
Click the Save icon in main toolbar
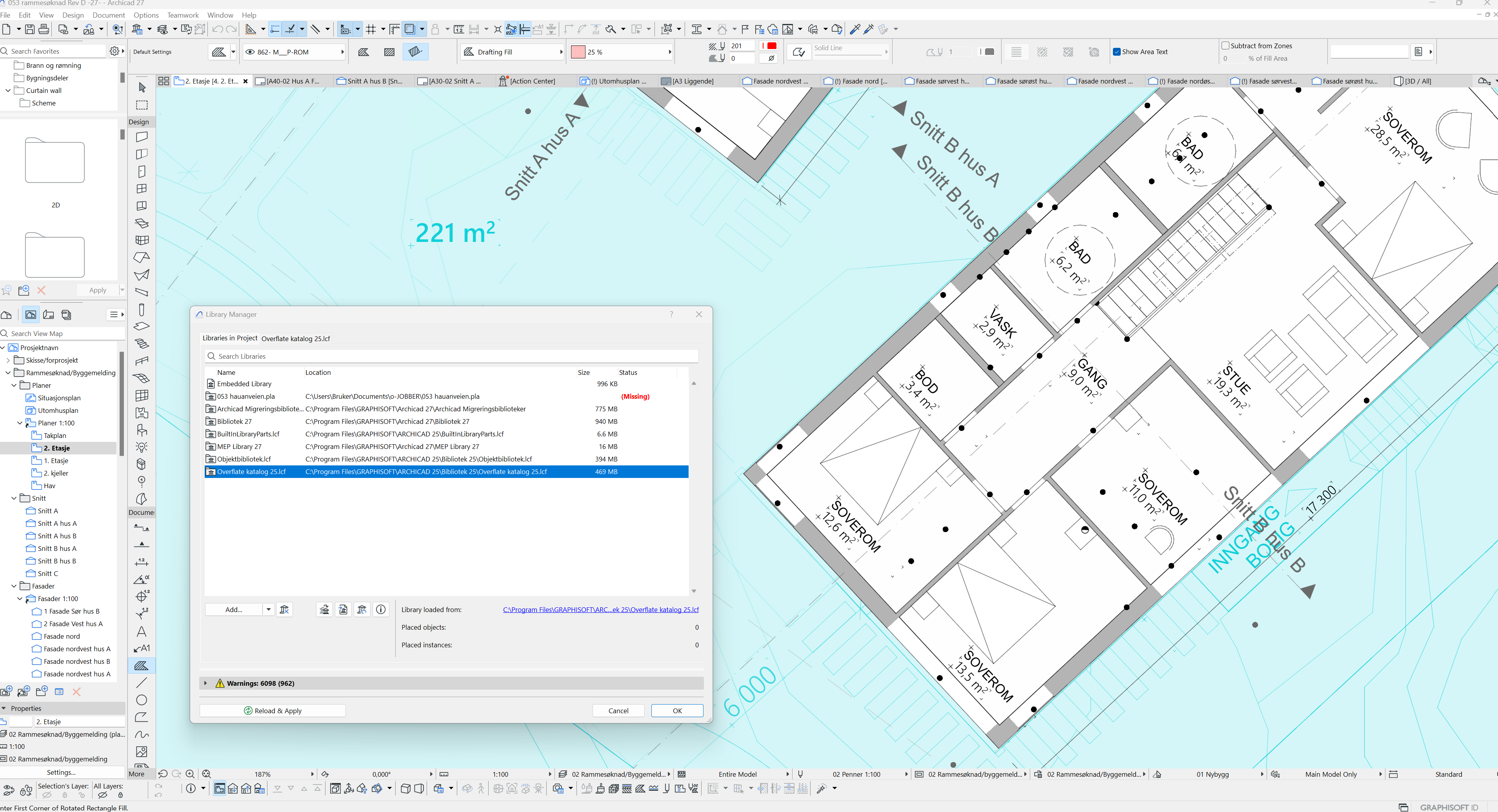[x=30, y=29]
